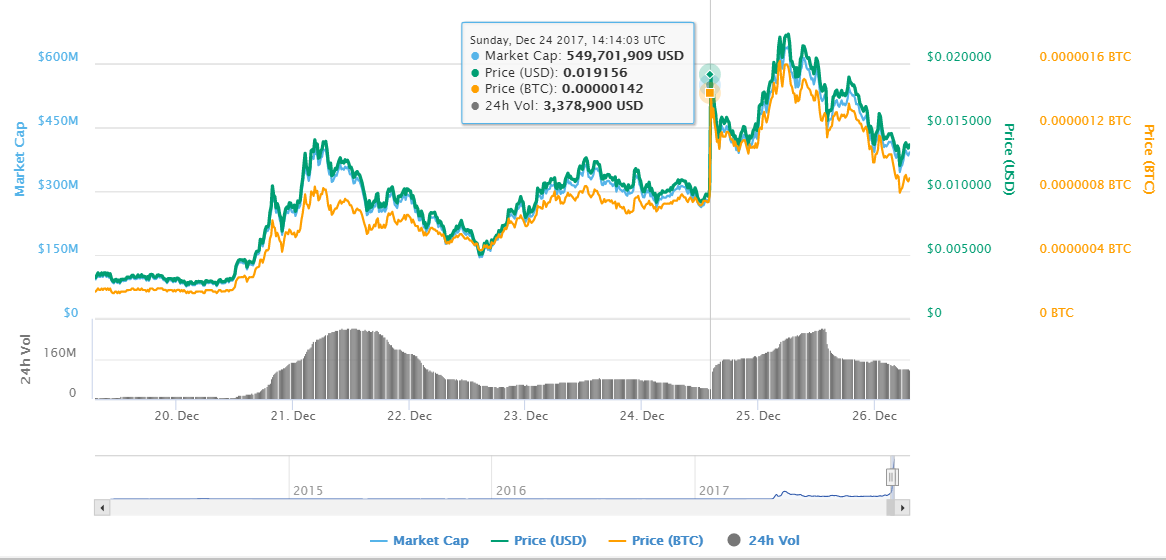The height and width of the screenshot is (560, 1166).
Task: Toggle the Price (USD) series in the legend
Action: click(x=538, y=541)
